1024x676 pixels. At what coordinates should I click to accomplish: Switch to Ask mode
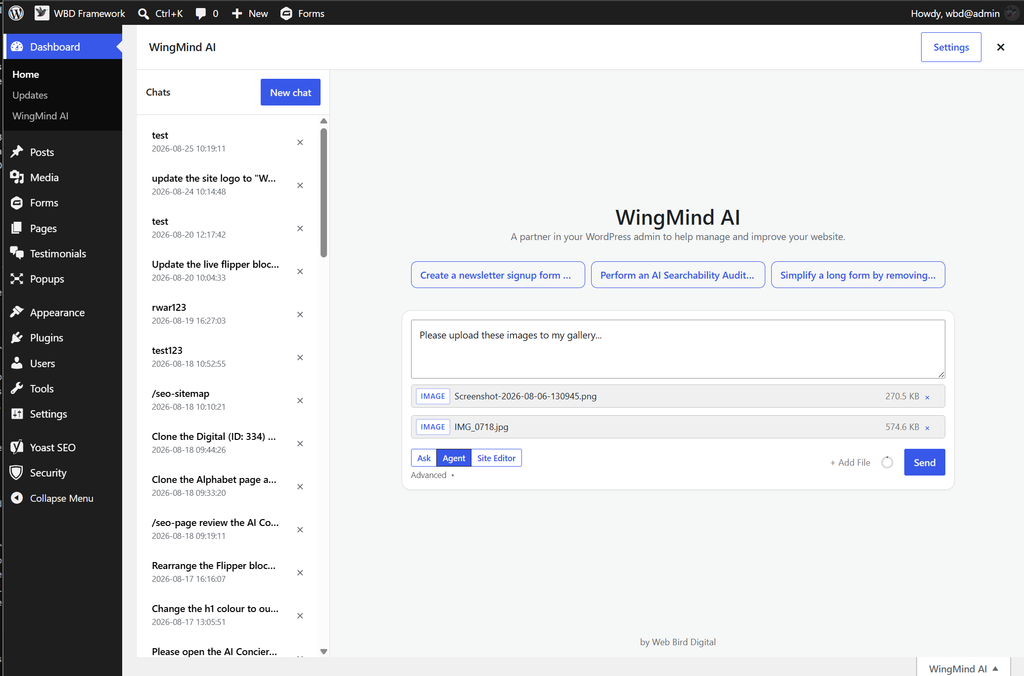point(424,458)
